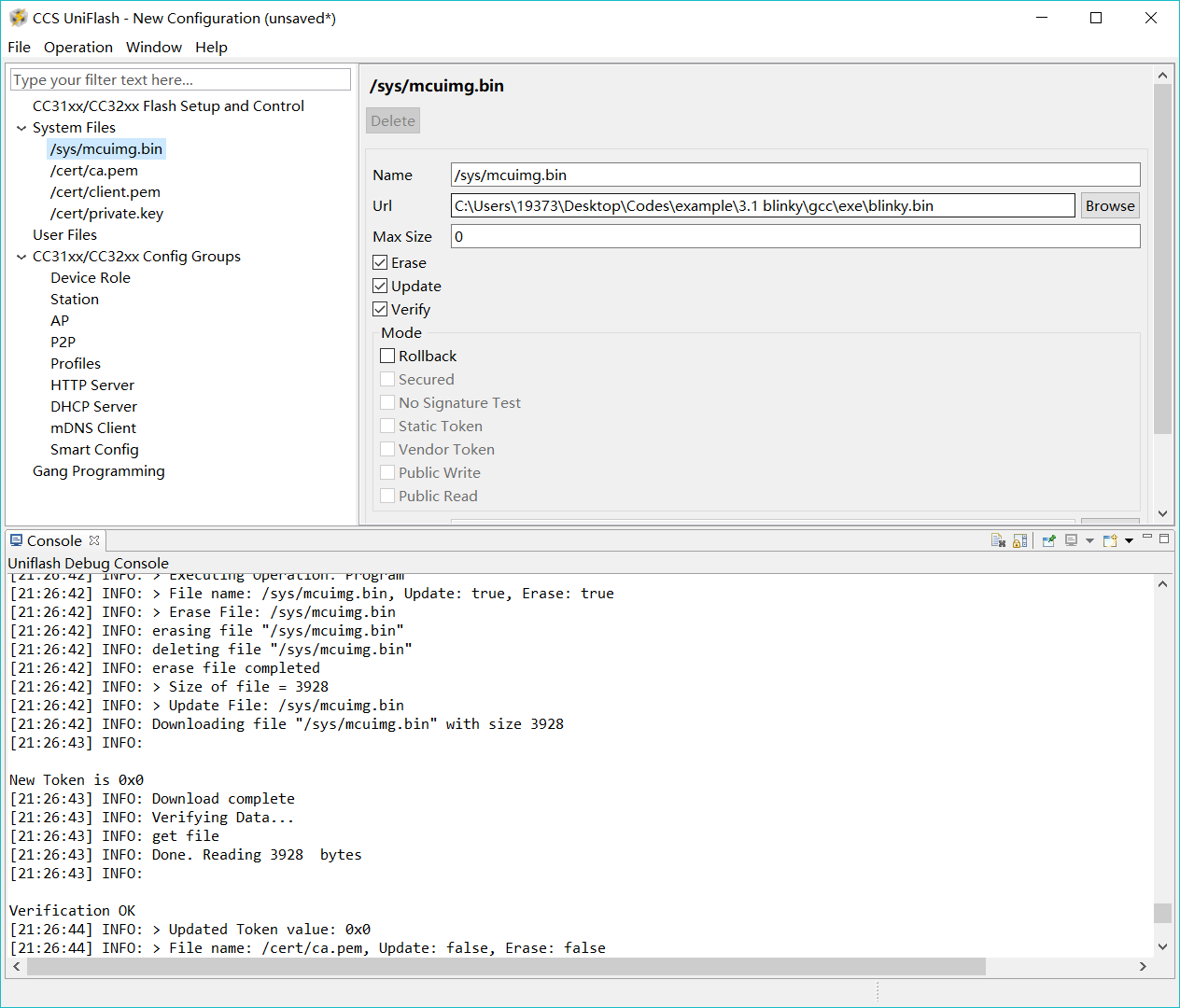The width and height of the screenshot is (1180, 1008).
Task: Enable the Rollback mode checkbox
Action: pyautogui.click(x=387, y=356)
